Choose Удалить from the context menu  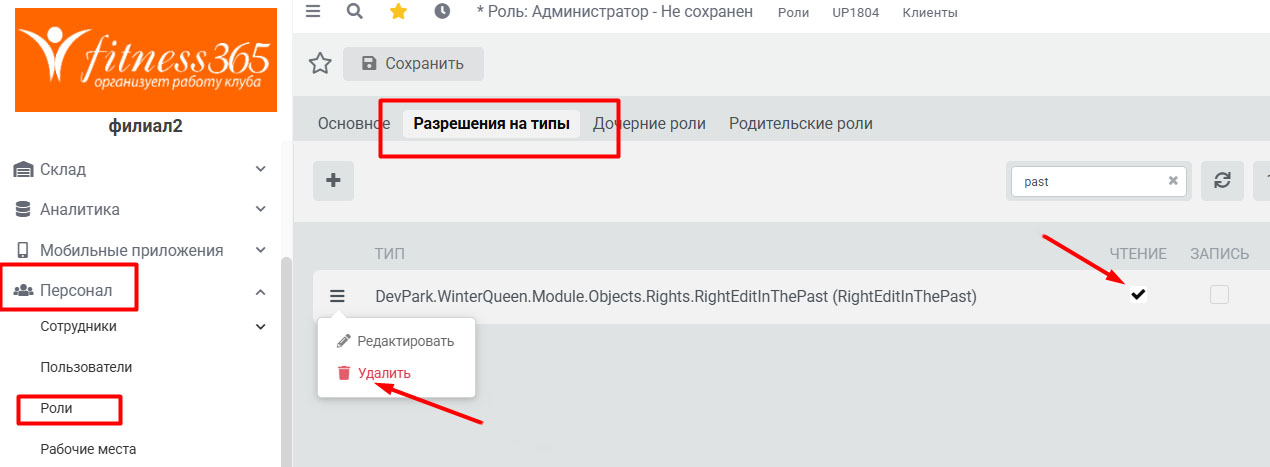tap(374, 373)
